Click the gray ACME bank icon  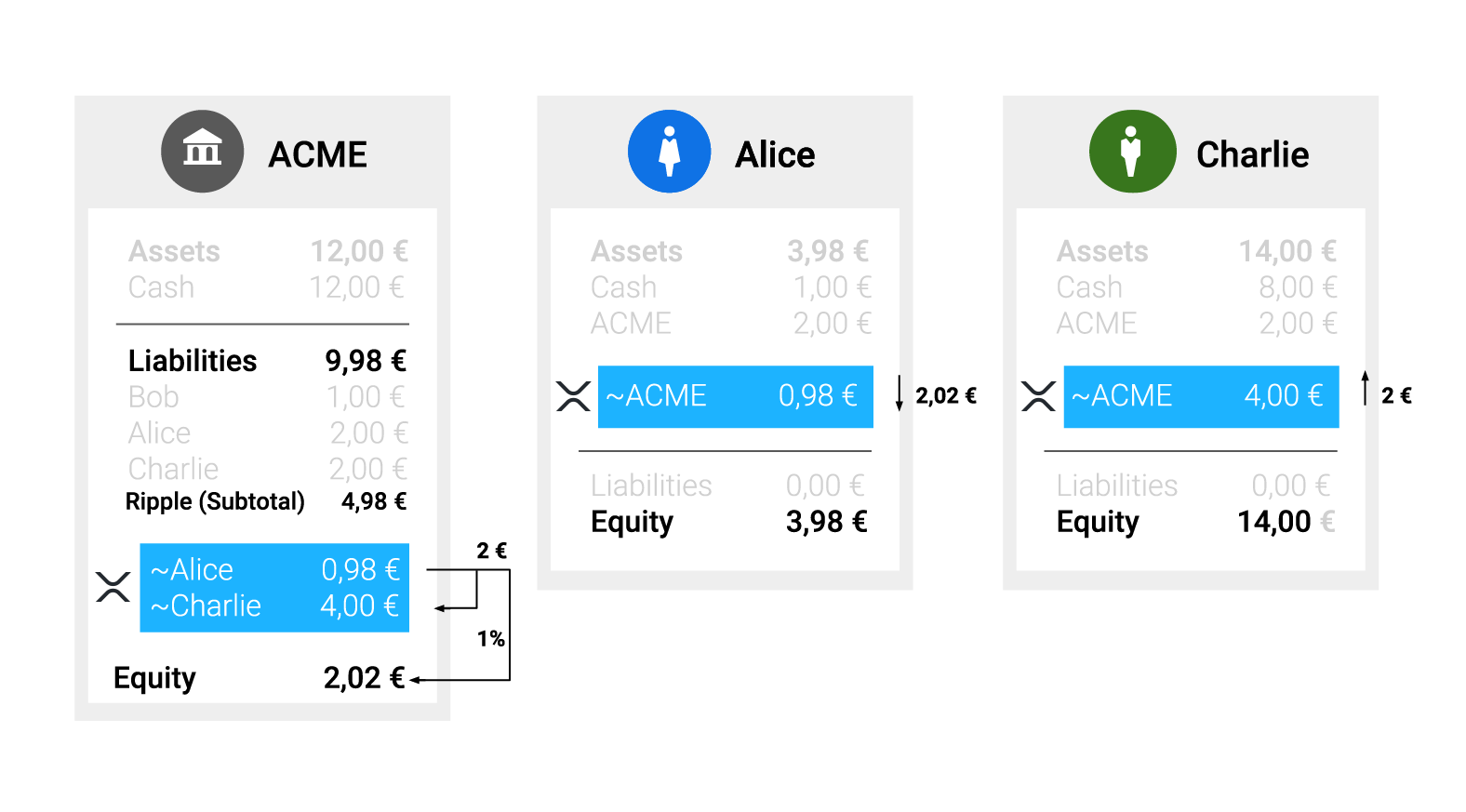pyautogui.click(x=203, y=152)
